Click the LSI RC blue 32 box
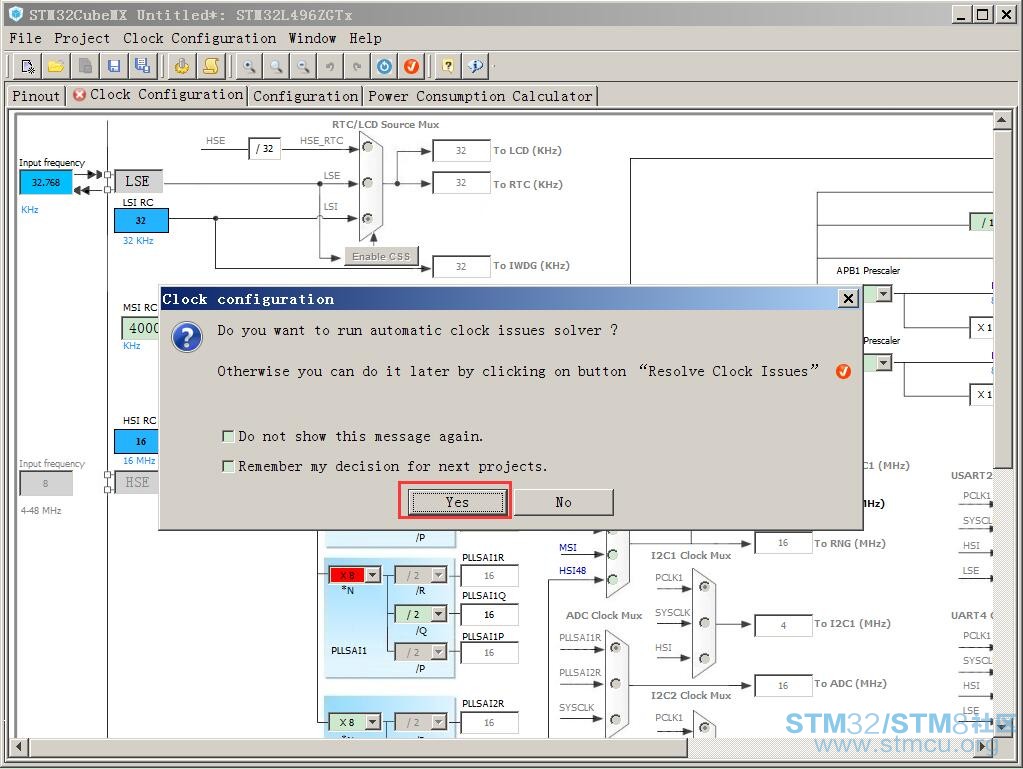Viewport: 1023px width, 769px height. point(141,220)
